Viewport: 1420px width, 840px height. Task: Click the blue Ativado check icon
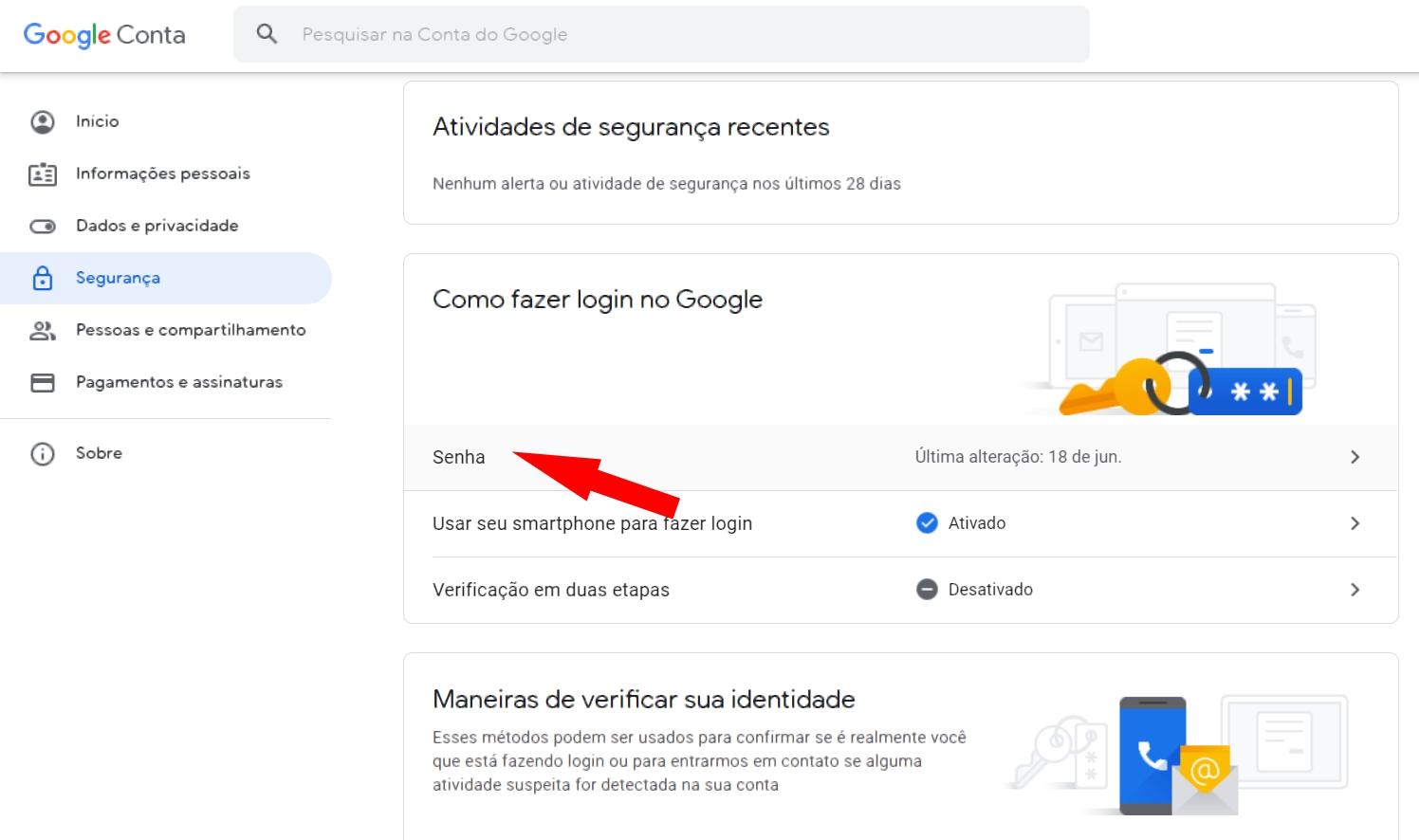tap(927, 522)
